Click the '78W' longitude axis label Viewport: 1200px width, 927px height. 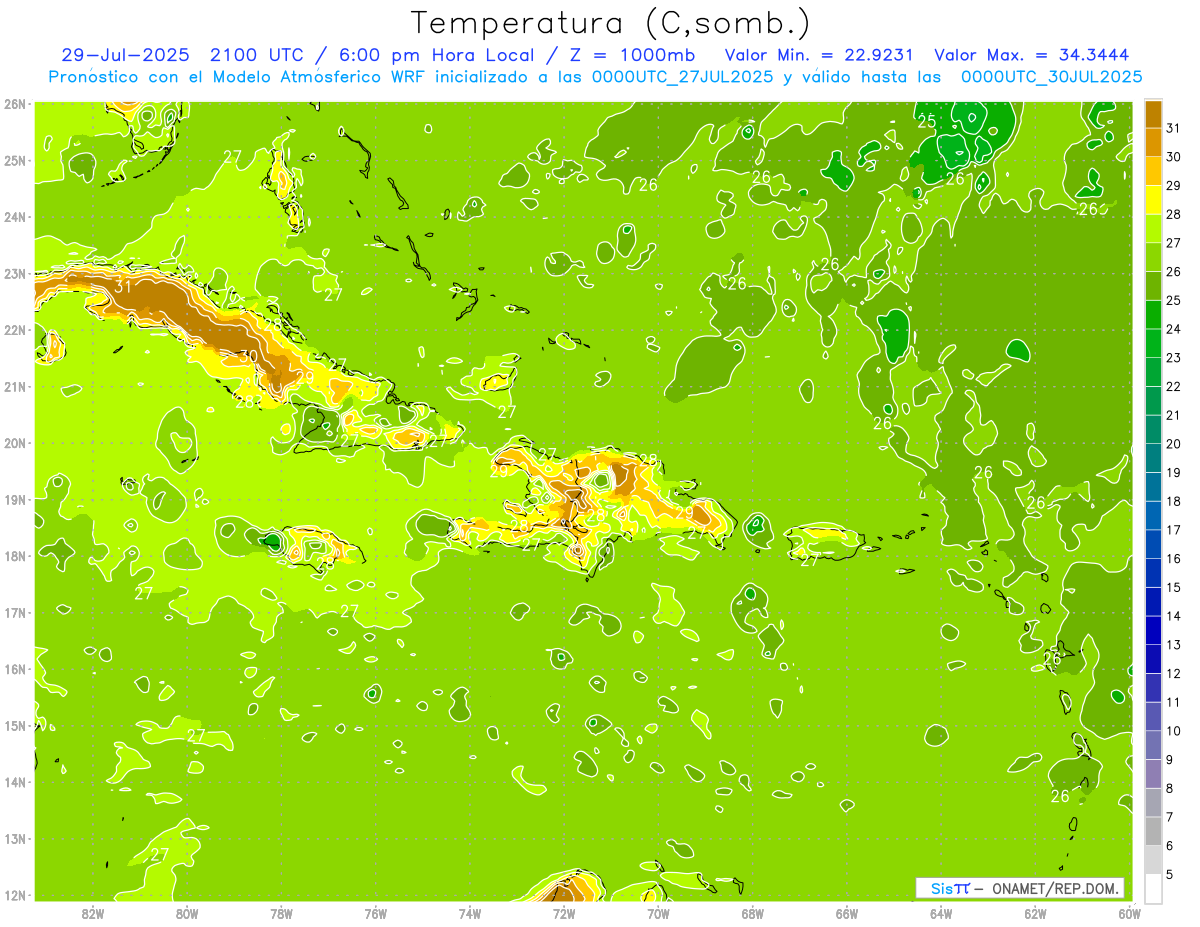point(281,913)
